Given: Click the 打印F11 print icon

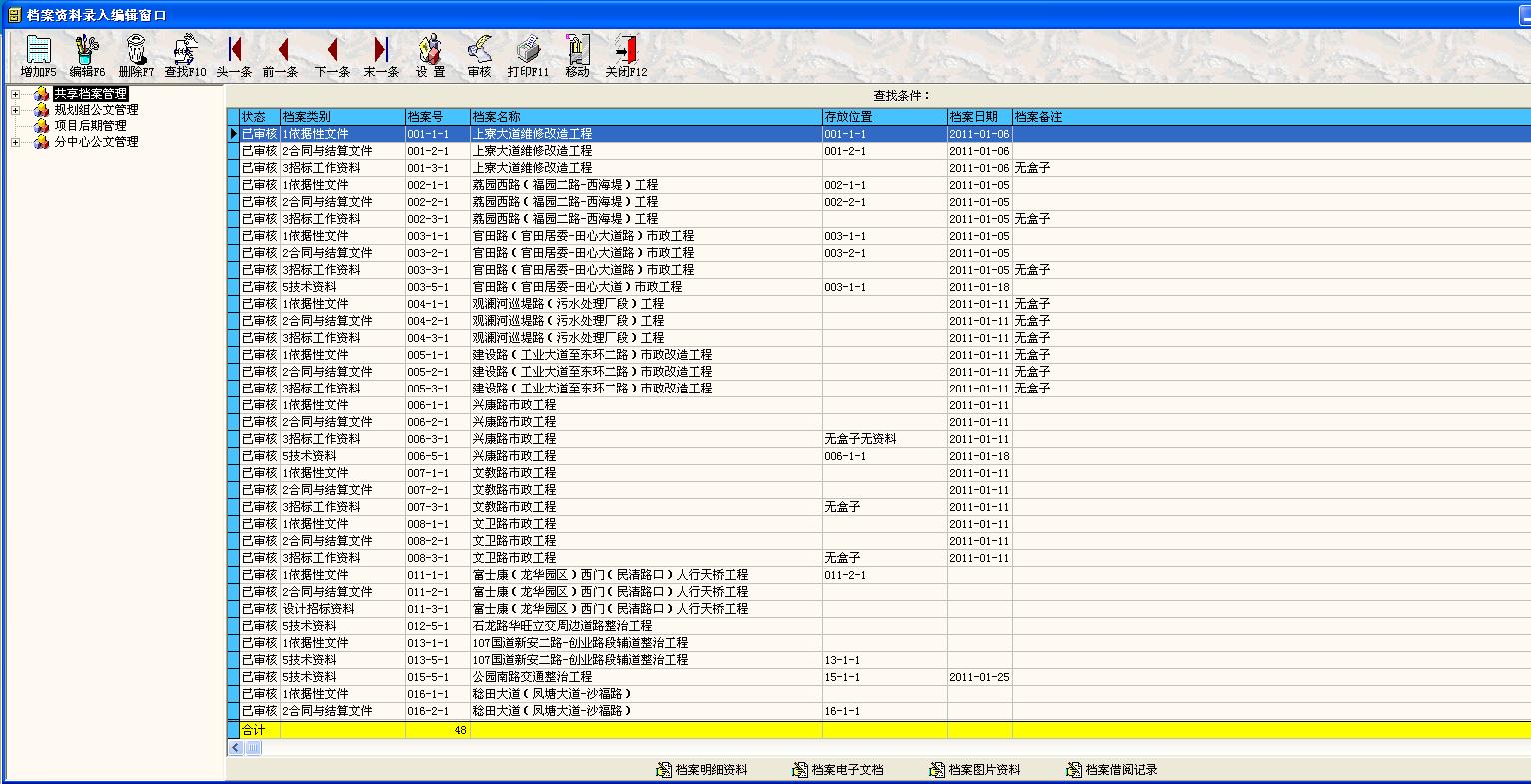Looking at the screenshot, I should (527, 52).
